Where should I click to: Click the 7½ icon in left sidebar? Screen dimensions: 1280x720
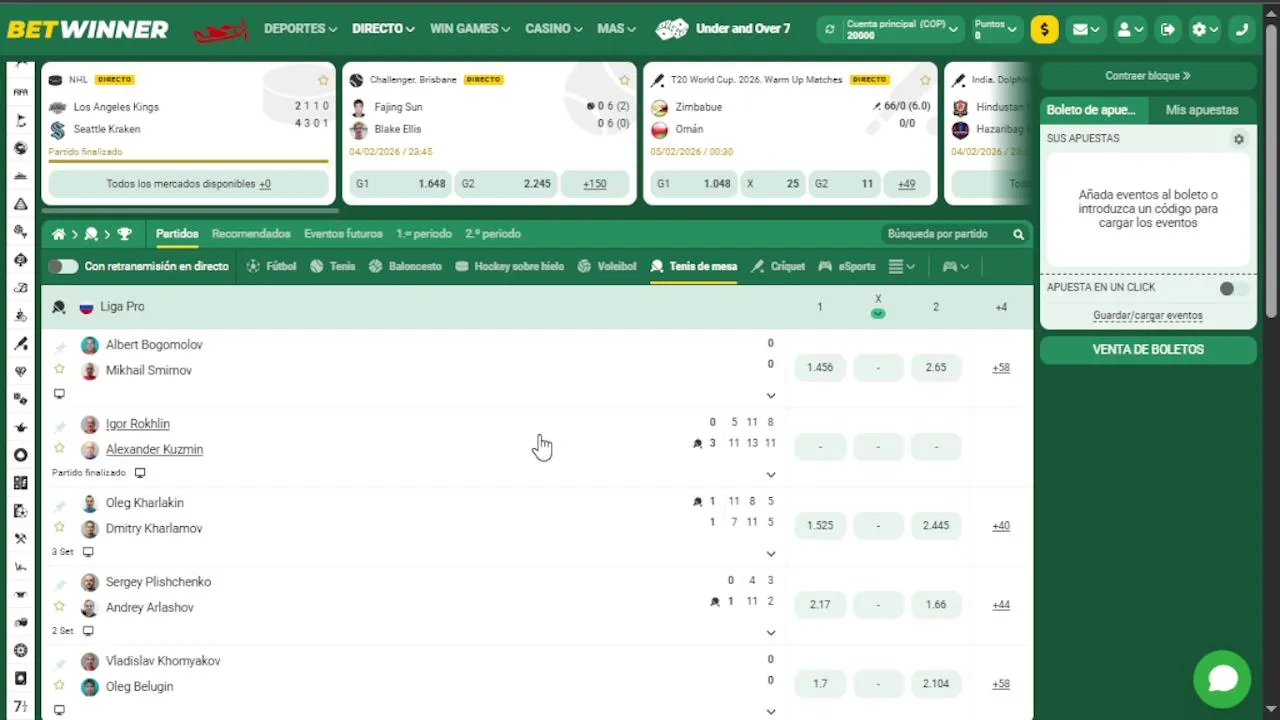click(x=20, y=707)
